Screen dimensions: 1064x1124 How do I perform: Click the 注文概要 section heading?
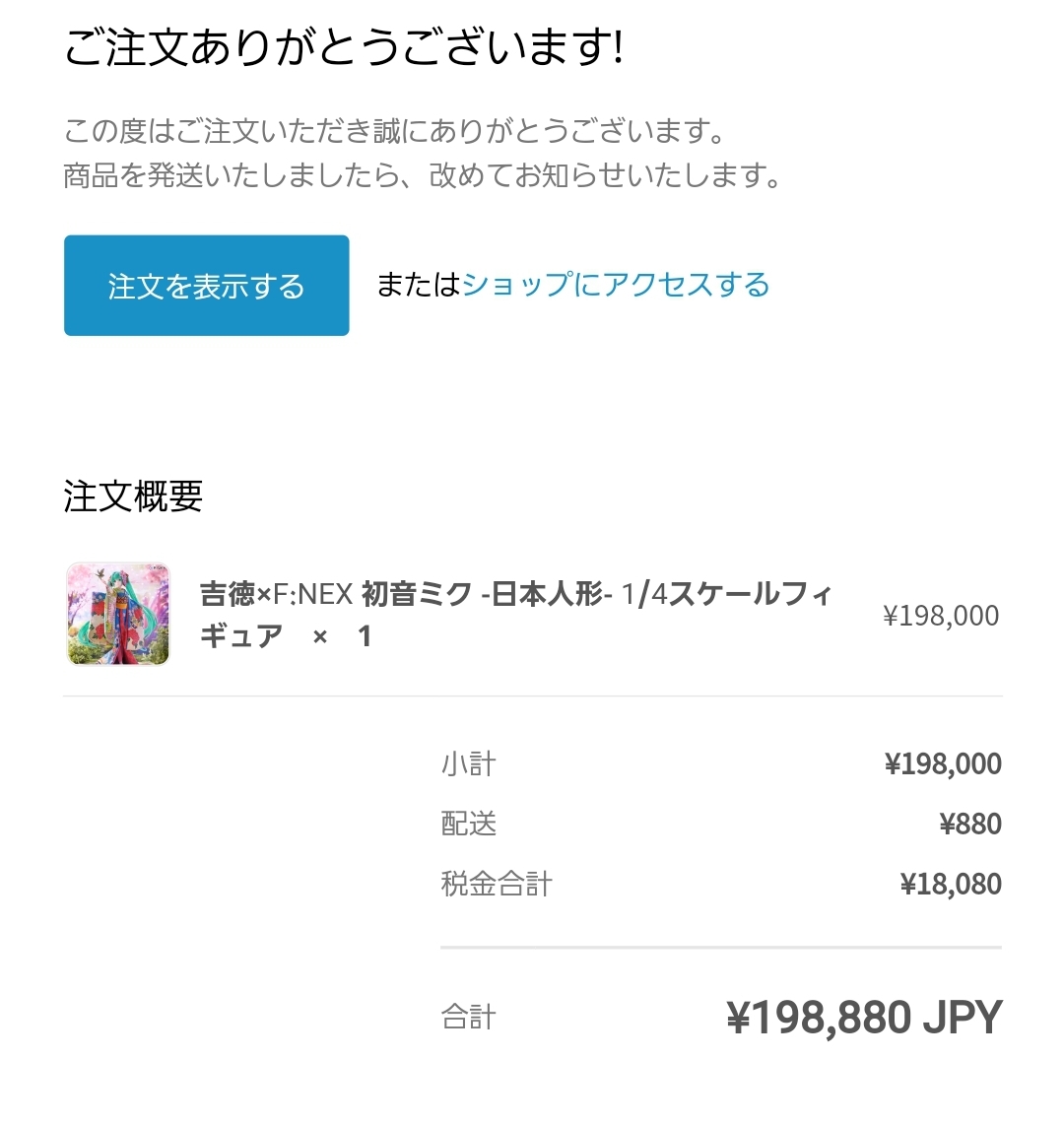point(133,496)
